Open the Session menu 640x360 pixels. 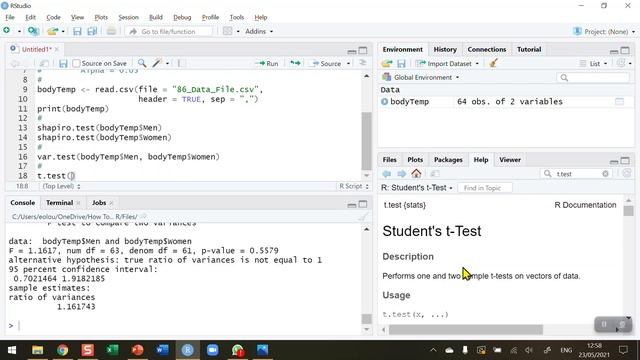pos(129,17)
